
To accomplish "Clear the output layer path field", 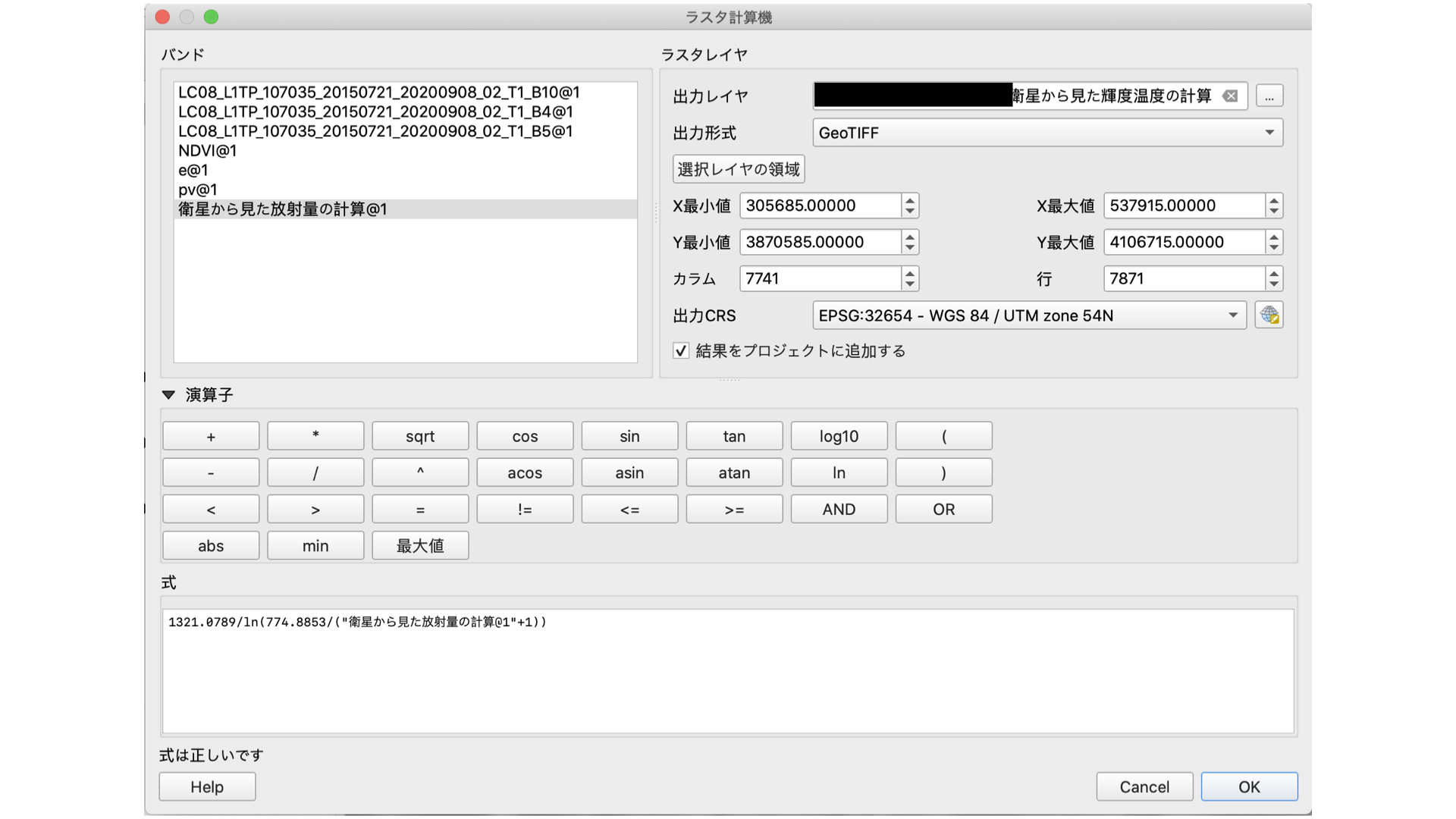I will tap(1230, 96).
